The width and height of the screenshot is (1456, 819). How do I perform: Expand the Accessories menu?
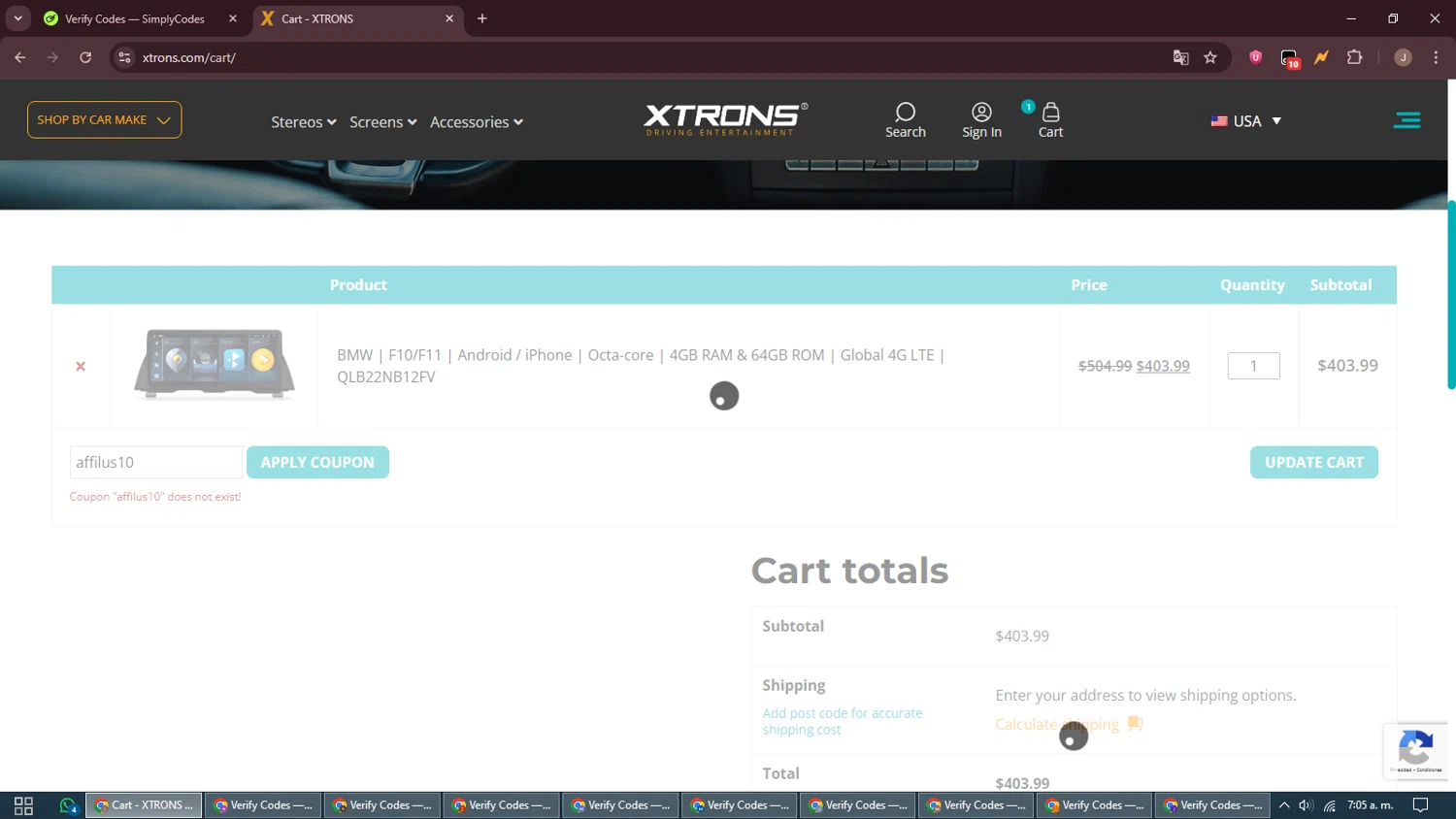(x=477, y=122)
